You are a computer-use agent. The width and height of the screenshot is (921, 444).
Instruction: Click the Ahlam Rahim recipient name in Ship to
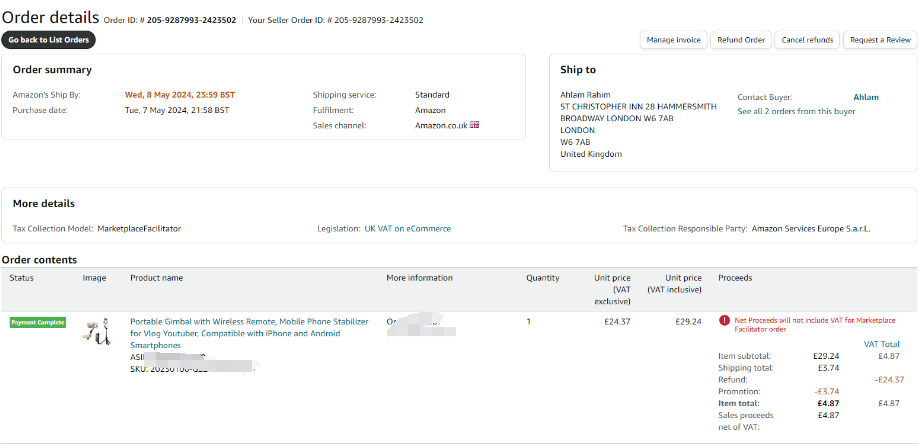coord(585,95)
